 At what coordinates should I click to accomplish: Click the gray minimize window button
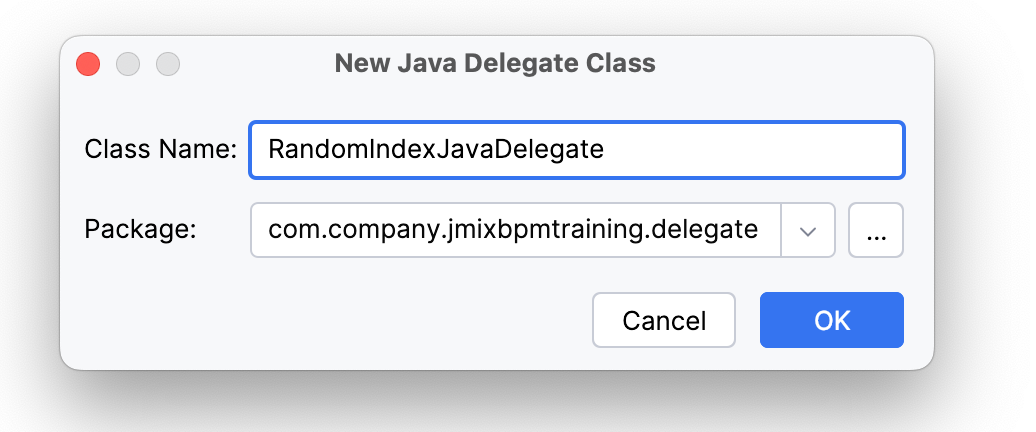click(x=128, y=64)
